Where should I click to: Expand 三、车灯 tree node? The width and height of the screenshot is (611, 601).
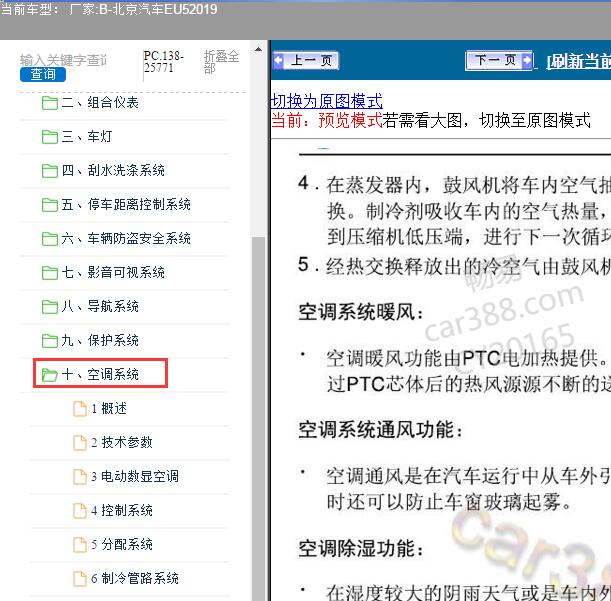[x=87, y=137]
